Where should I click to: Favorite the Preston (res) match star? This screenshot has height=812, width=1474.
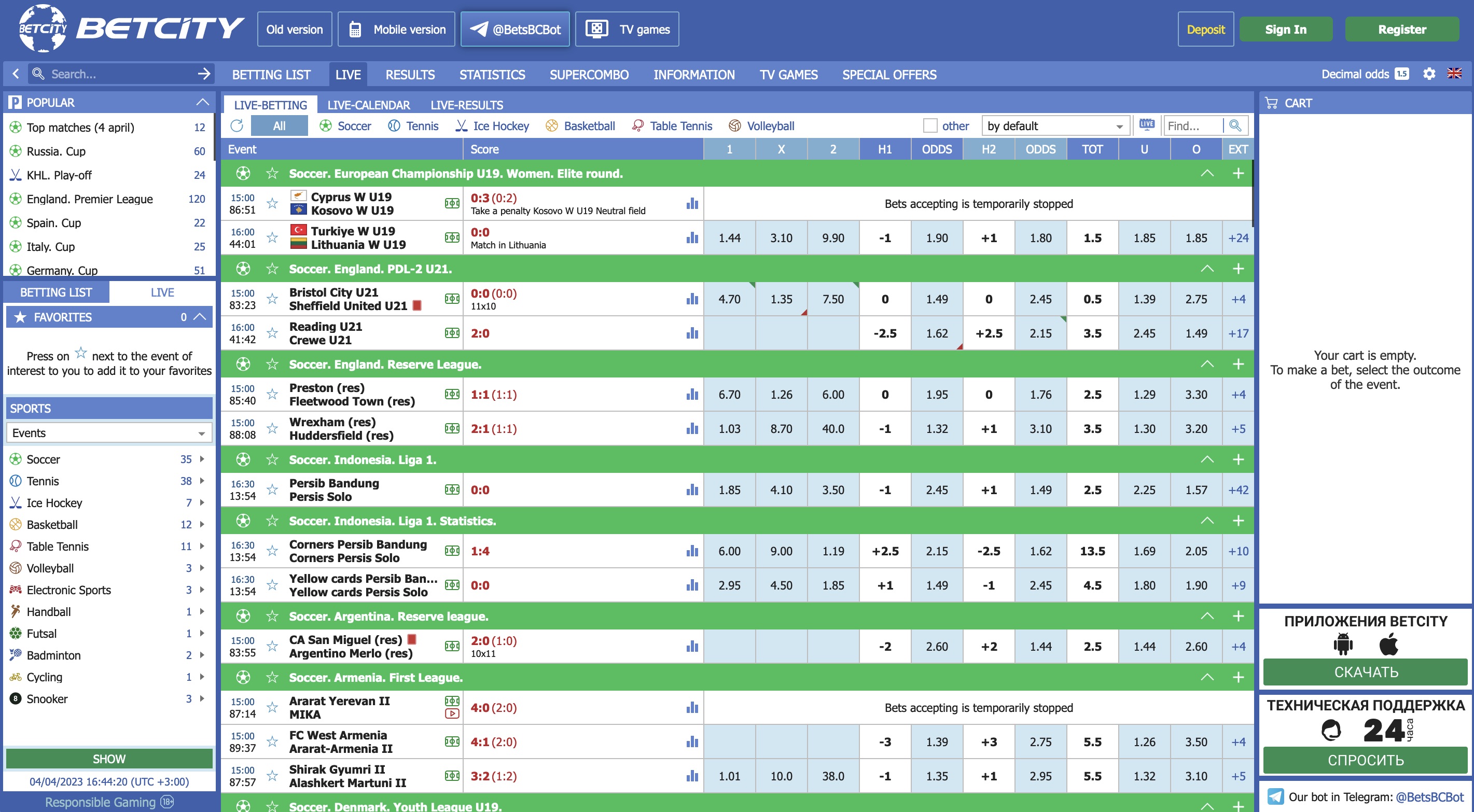(x=272, y=394)
